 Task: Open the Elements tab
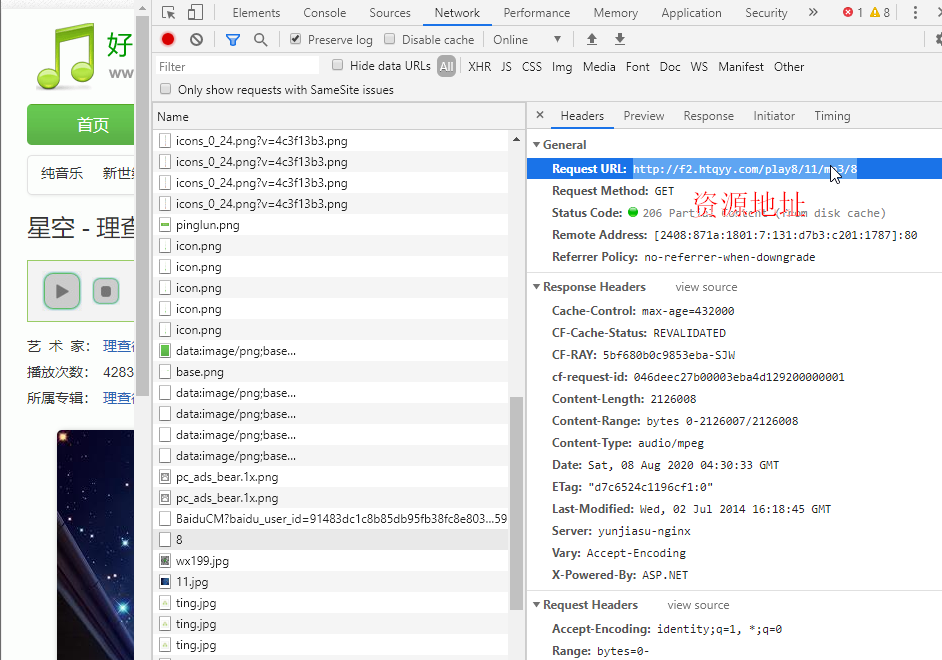tap(256, 13)
